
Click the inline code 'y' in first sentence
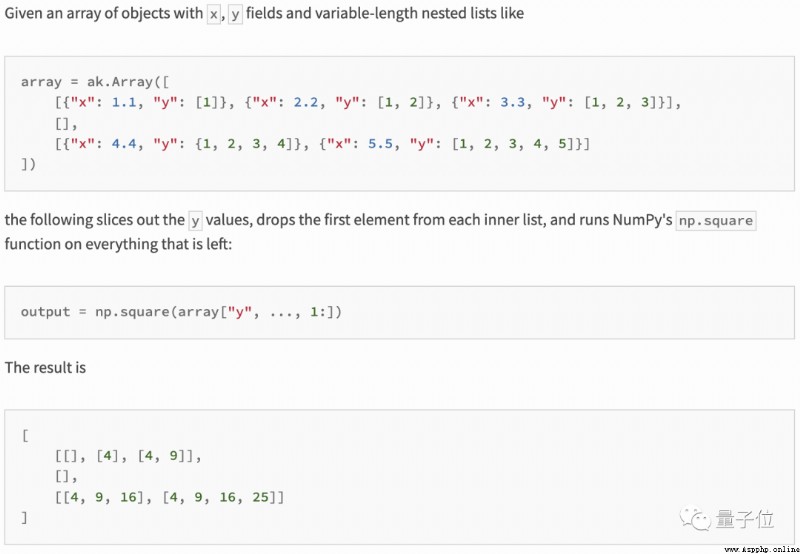tap(235, 14)
